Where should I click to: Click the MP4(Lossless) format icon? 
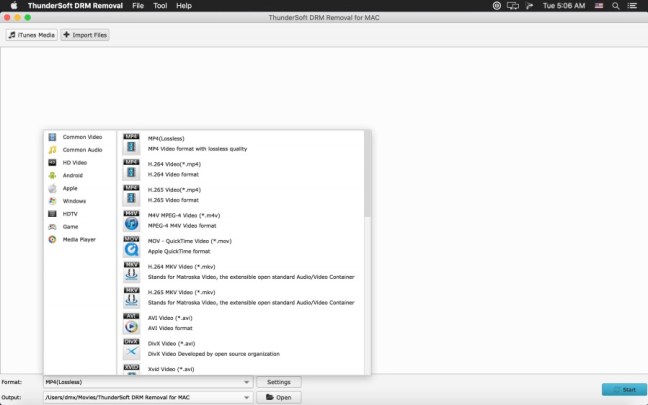pyautogui.click(x=131, y=143)
